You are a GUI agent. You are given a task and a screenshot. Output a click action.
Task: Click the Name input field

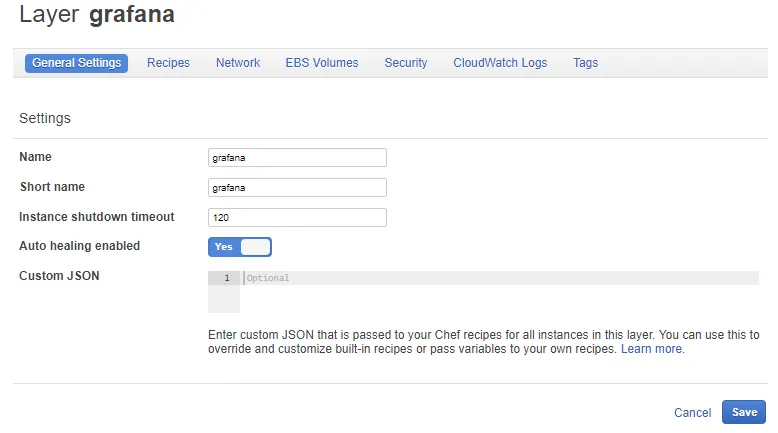pyautogui.click(x=297, y=158)
